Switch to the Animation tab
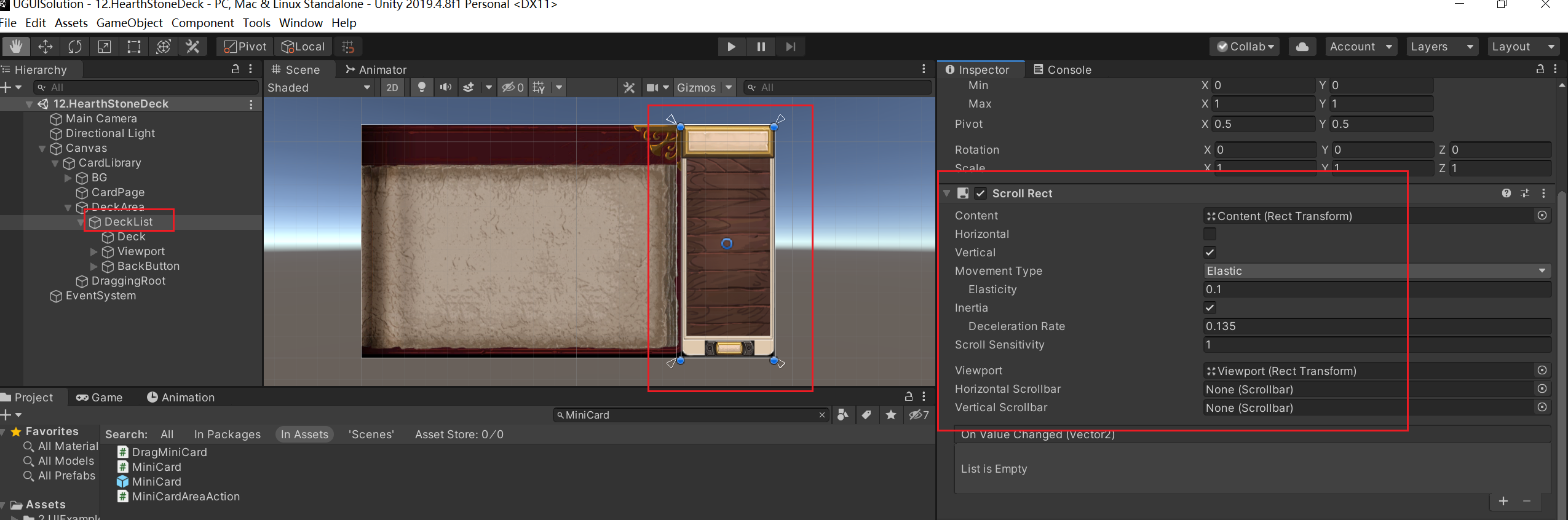 coord(181,398)
